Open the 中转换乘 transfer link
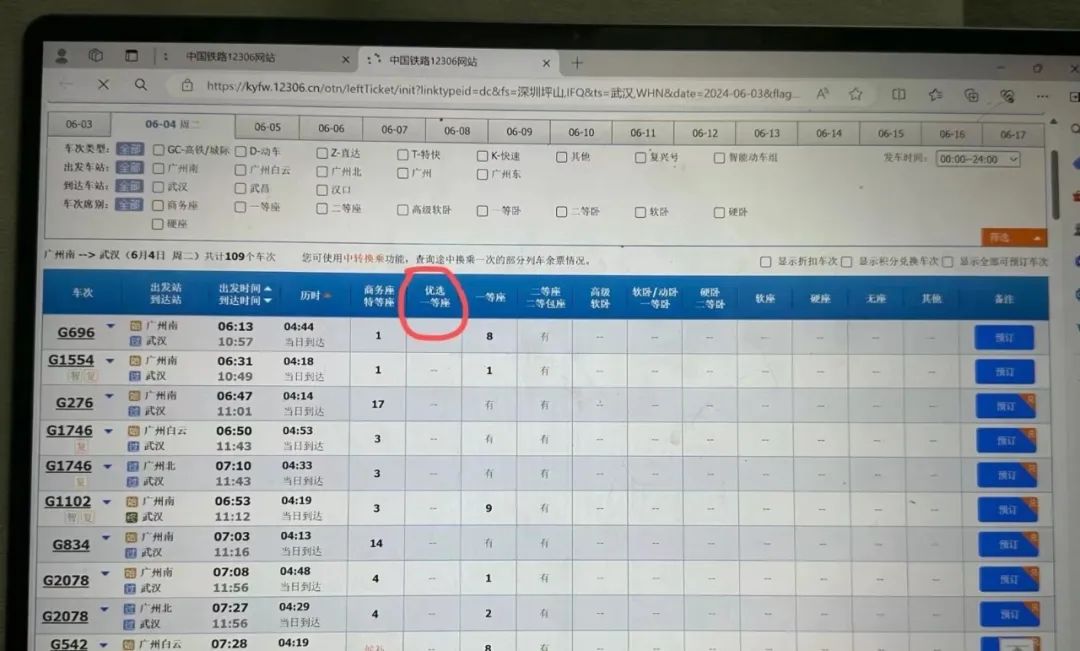 coord(364,258)
